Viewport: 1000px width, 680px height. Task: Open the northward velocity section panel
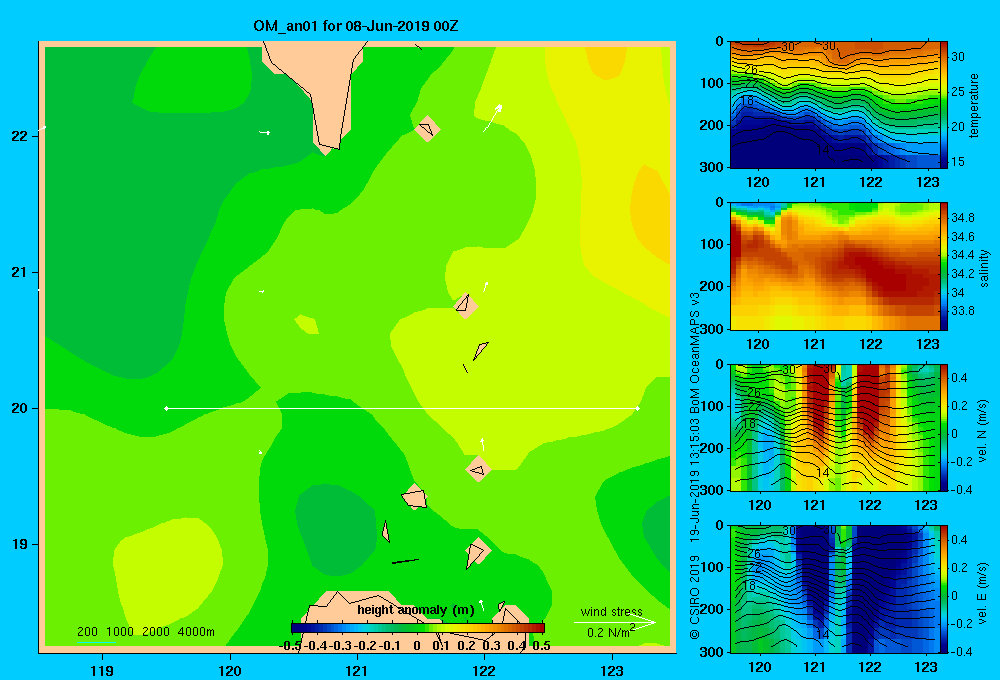[x=835, y=427]
